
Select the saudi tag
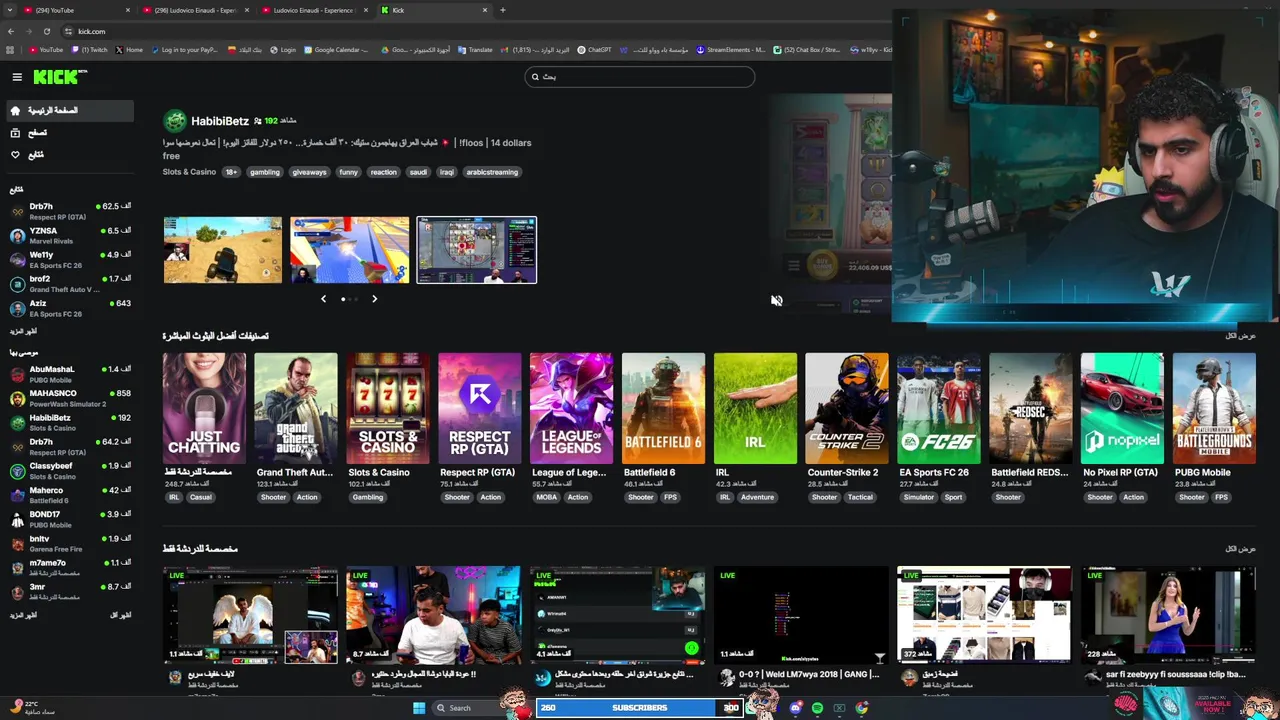click(418, 172)
